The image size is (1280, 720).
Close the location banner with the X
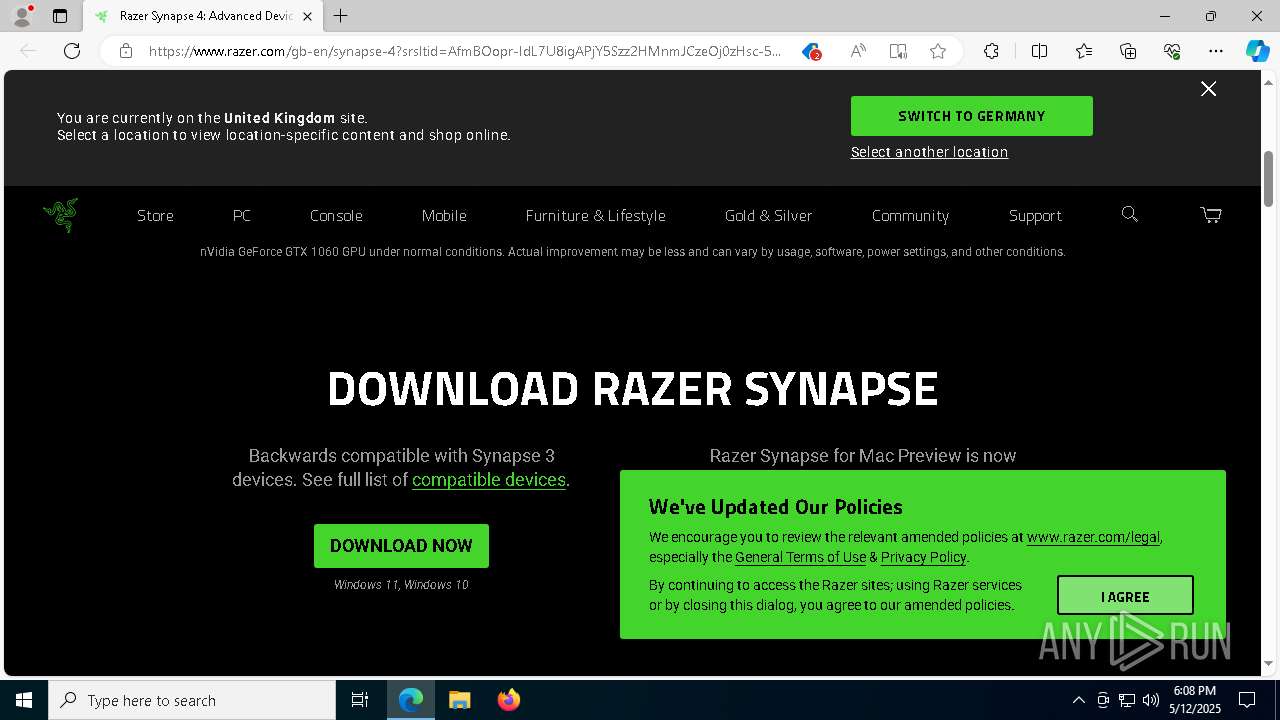(x=1208, y=89)
